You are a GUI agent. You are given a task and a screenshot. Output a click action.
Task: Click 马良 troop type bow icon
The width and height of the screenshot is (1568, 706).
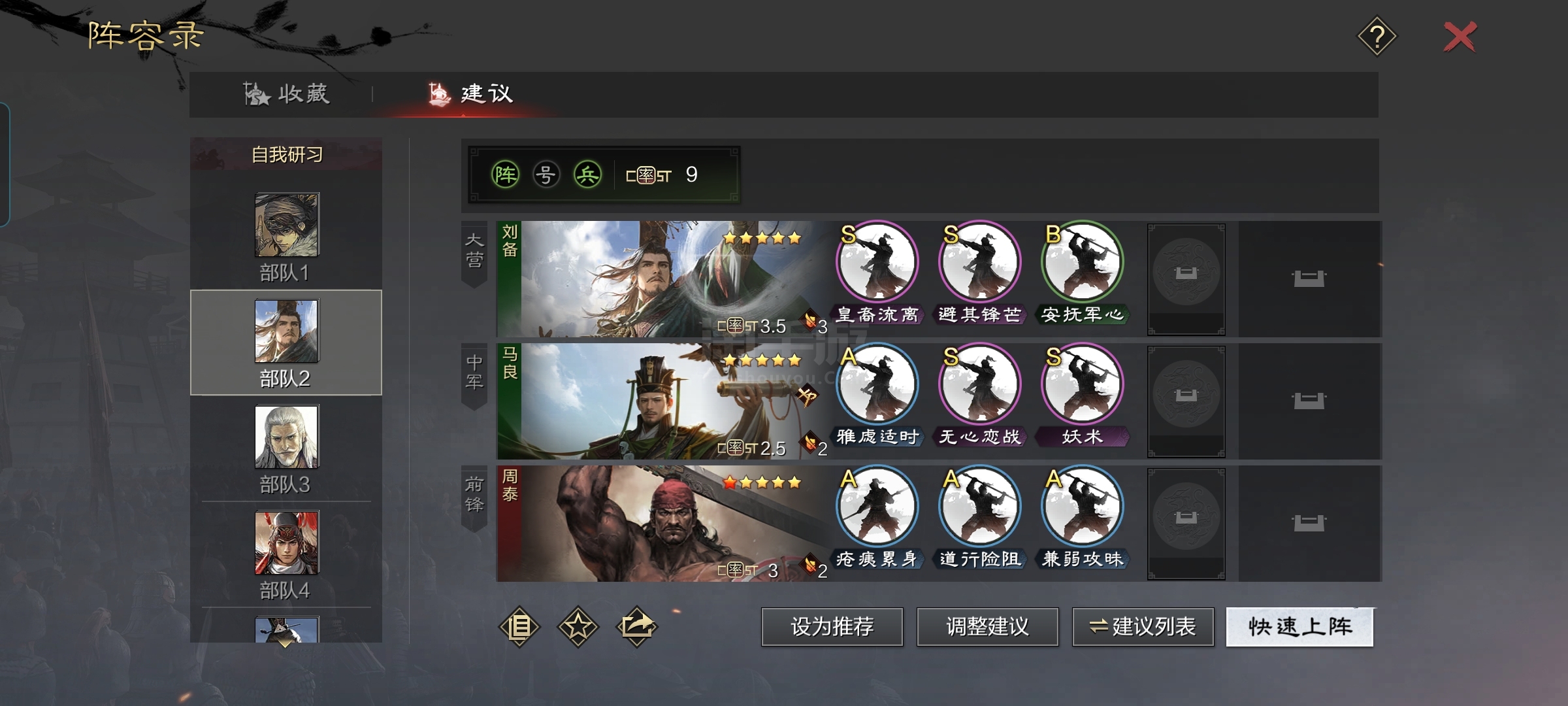808,395
